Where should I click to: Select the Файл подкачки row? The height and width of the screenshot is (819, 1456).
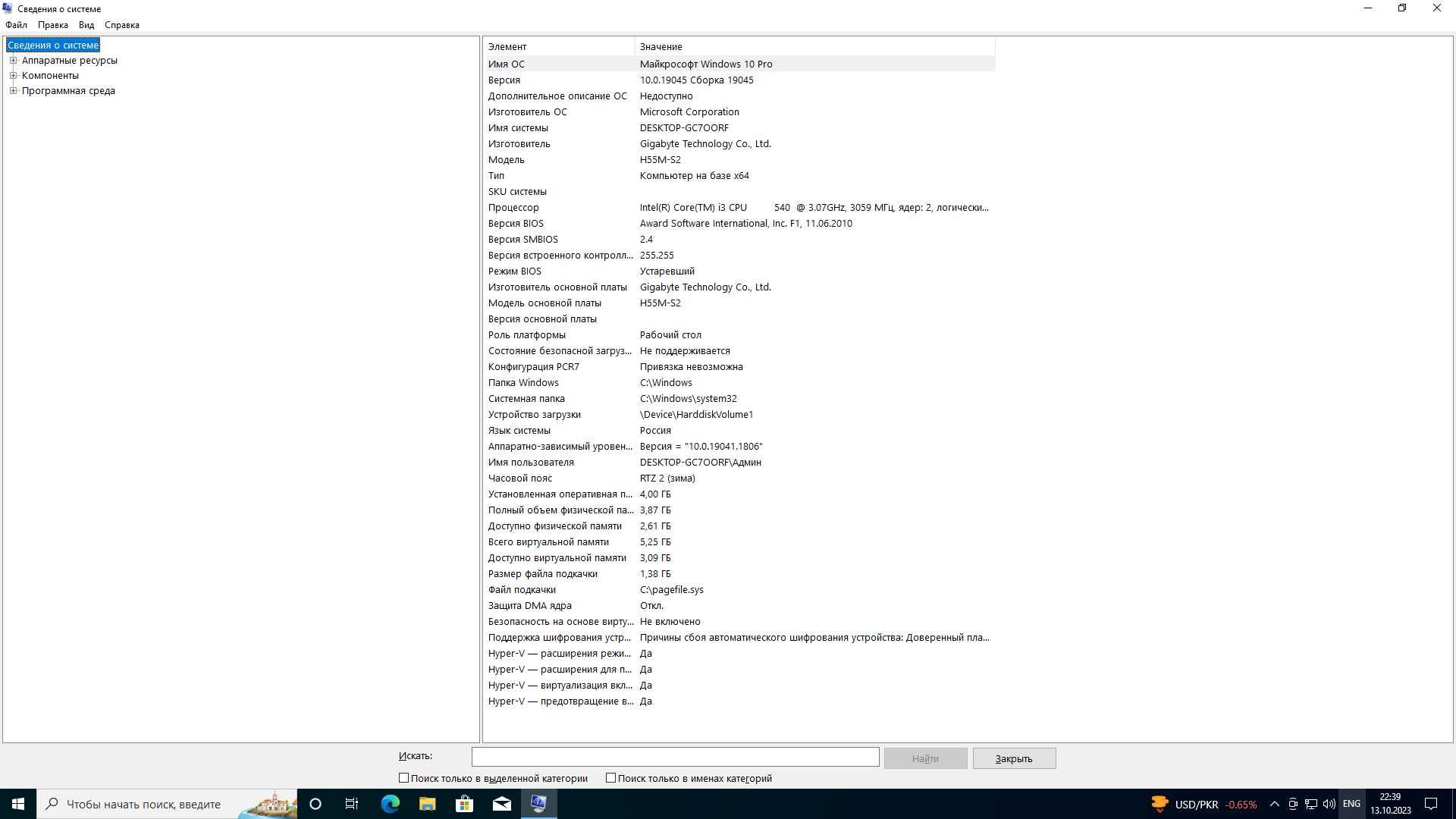tap(739, 590)
